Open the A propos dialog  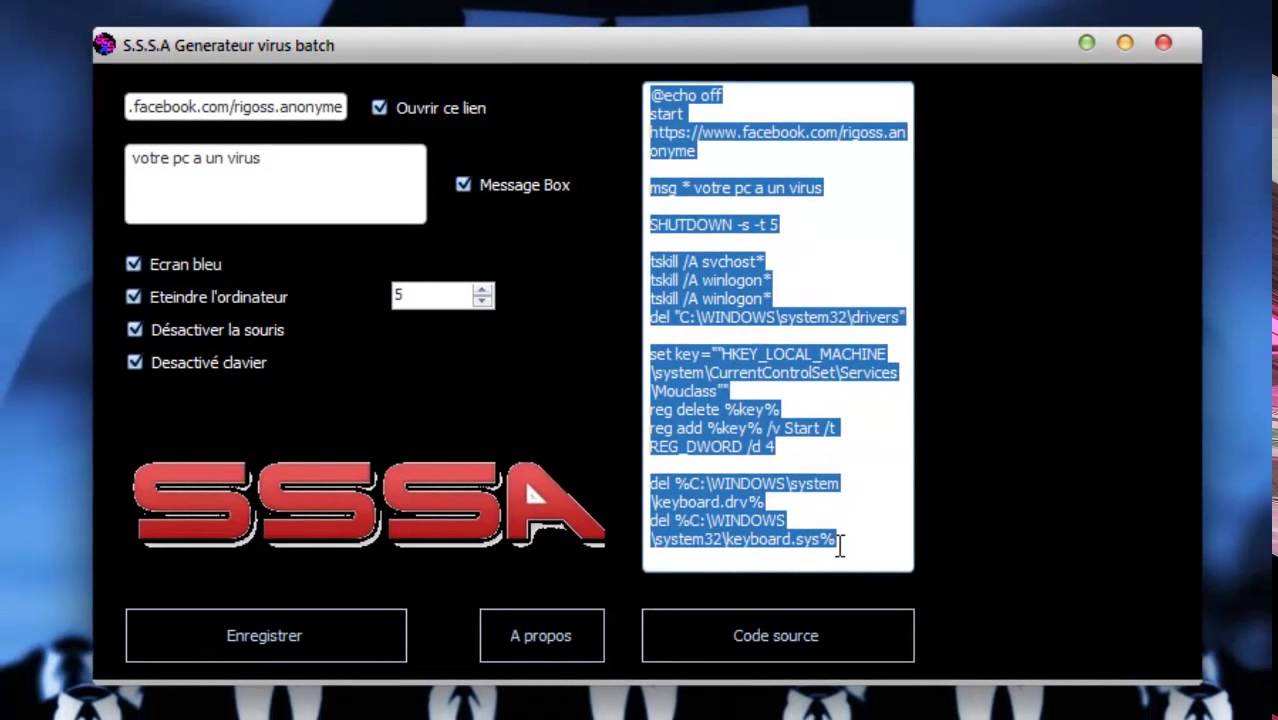[x=542, y=635]
